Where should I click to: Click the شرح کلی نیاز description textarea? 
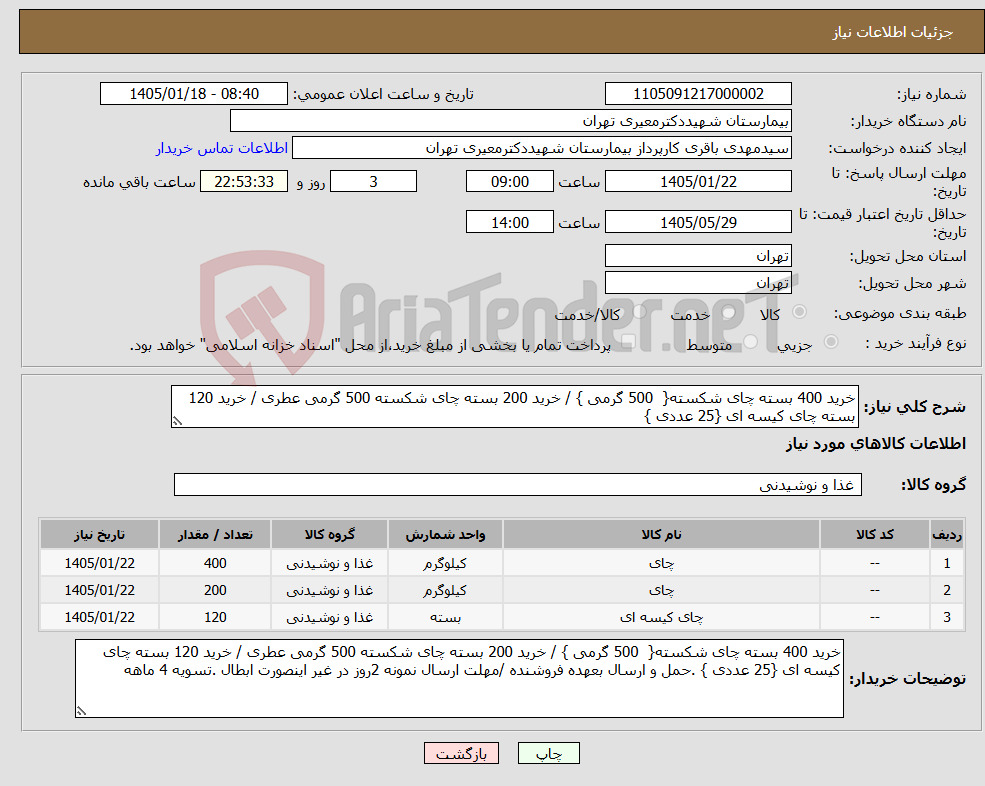514,407
